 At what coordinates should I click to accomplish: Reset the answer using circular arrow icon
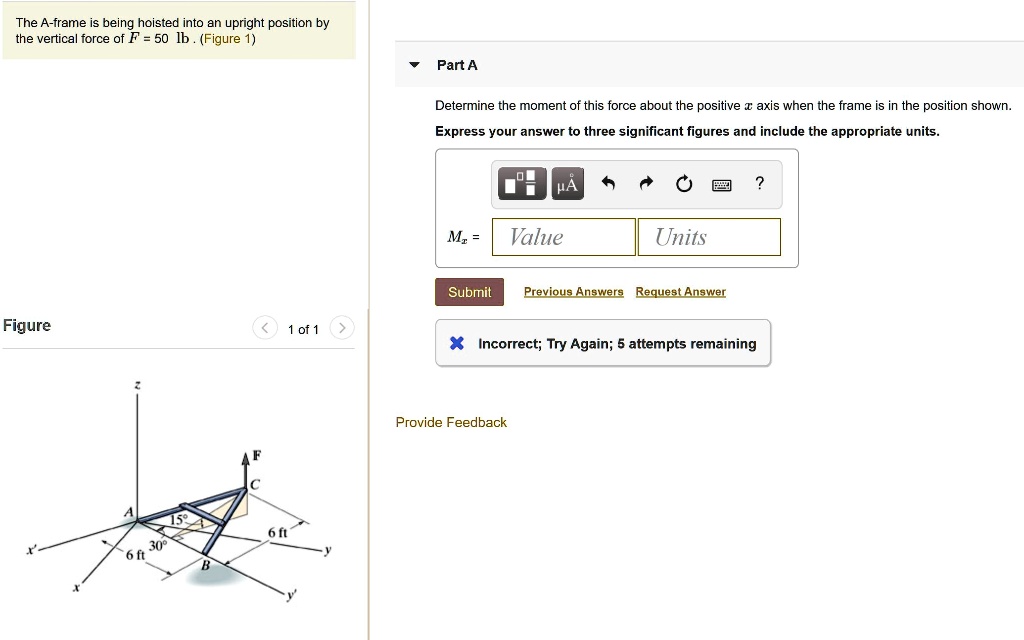[x=683, y=183]
